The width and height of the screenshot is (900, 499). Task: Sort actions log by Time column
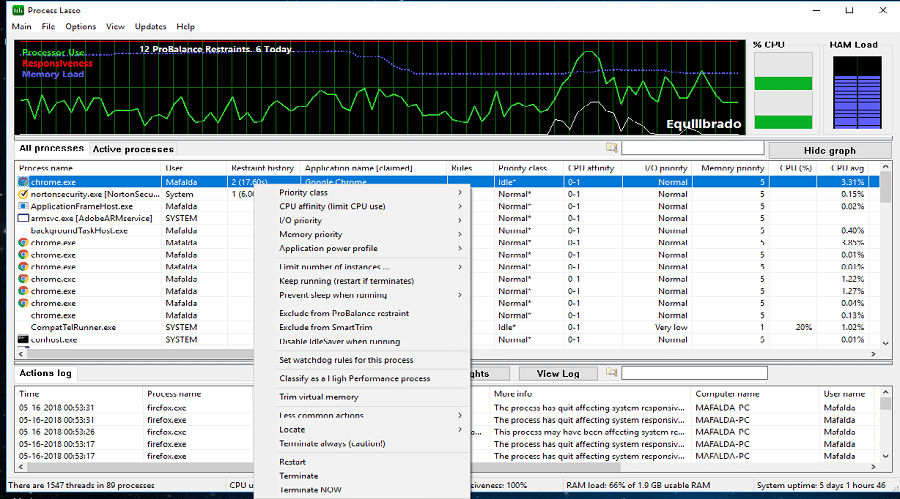(79, 394)
